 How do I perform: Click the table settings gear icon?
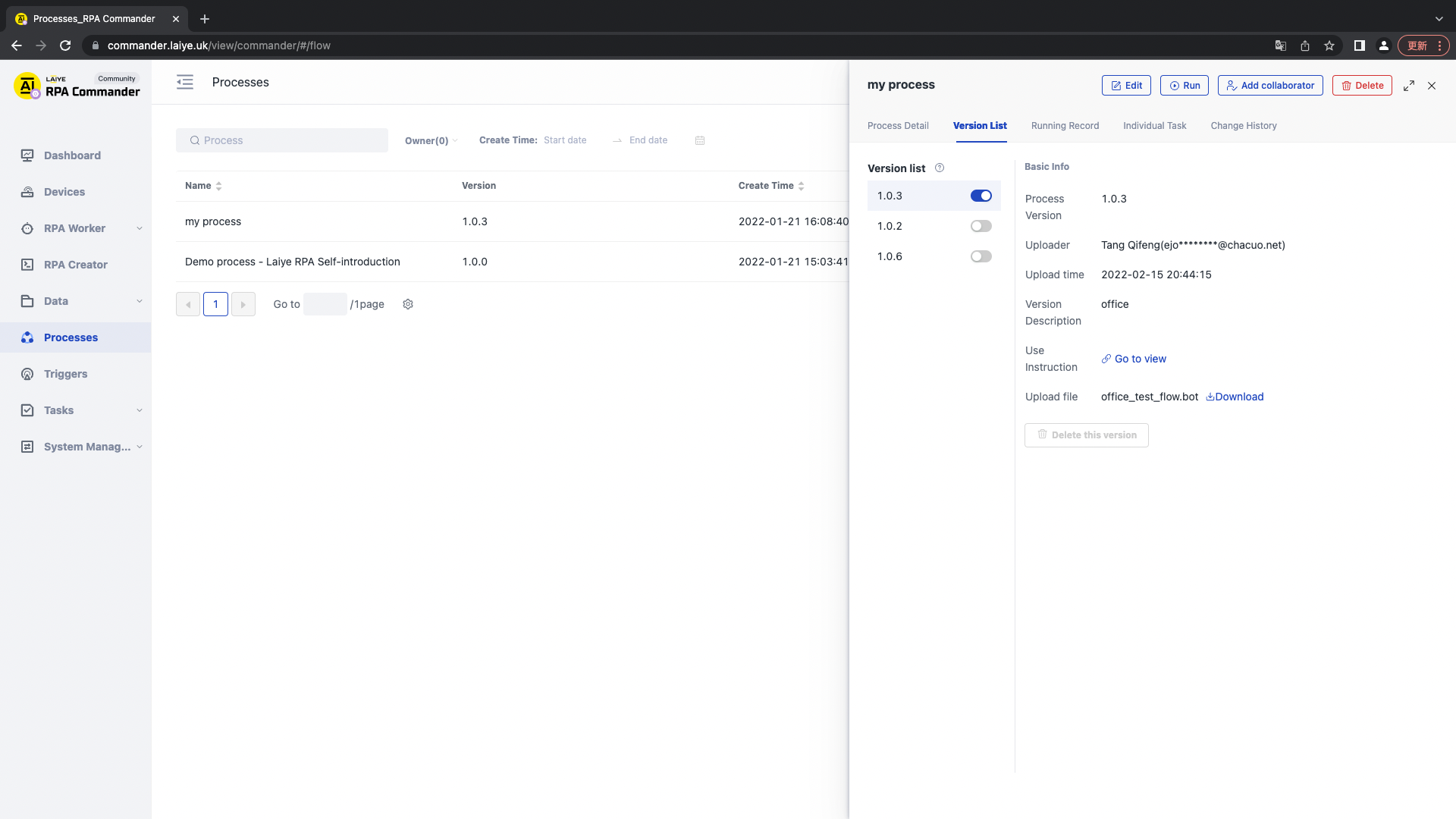coord(408,304)
